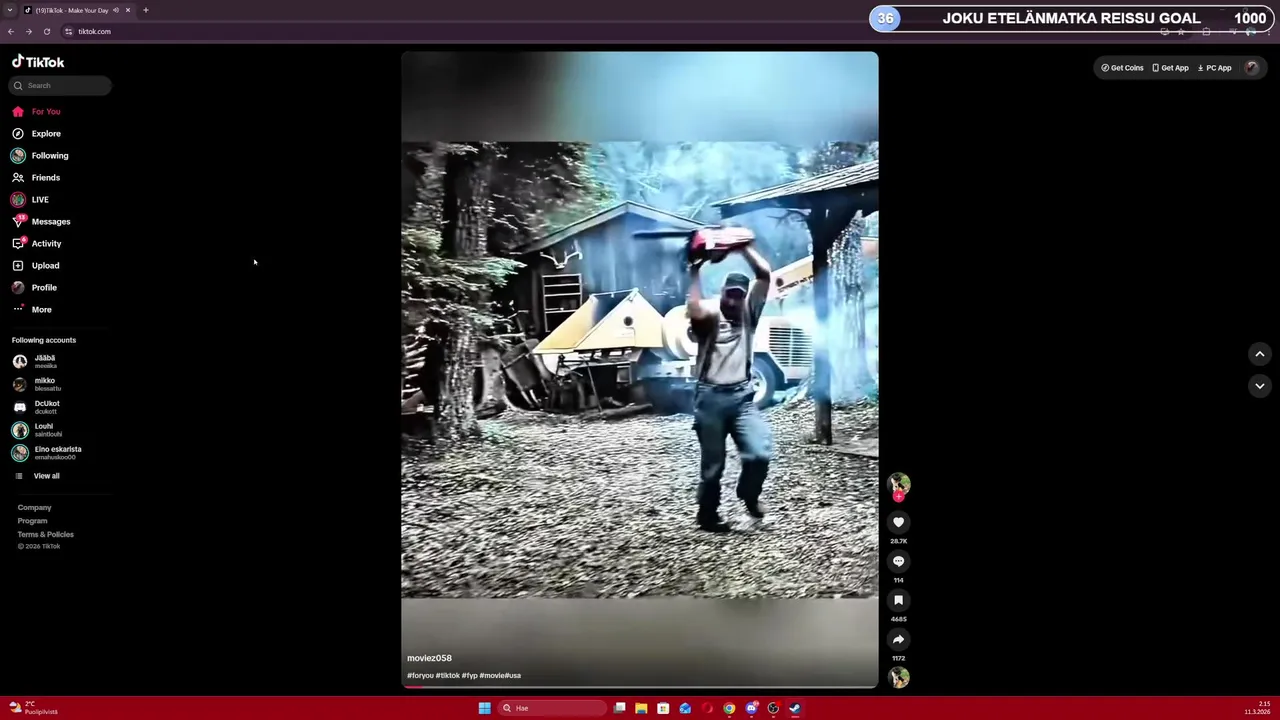Click the Get Coins button
Viewport: 1280px width, 720px height.
(x=1122, y=68)
